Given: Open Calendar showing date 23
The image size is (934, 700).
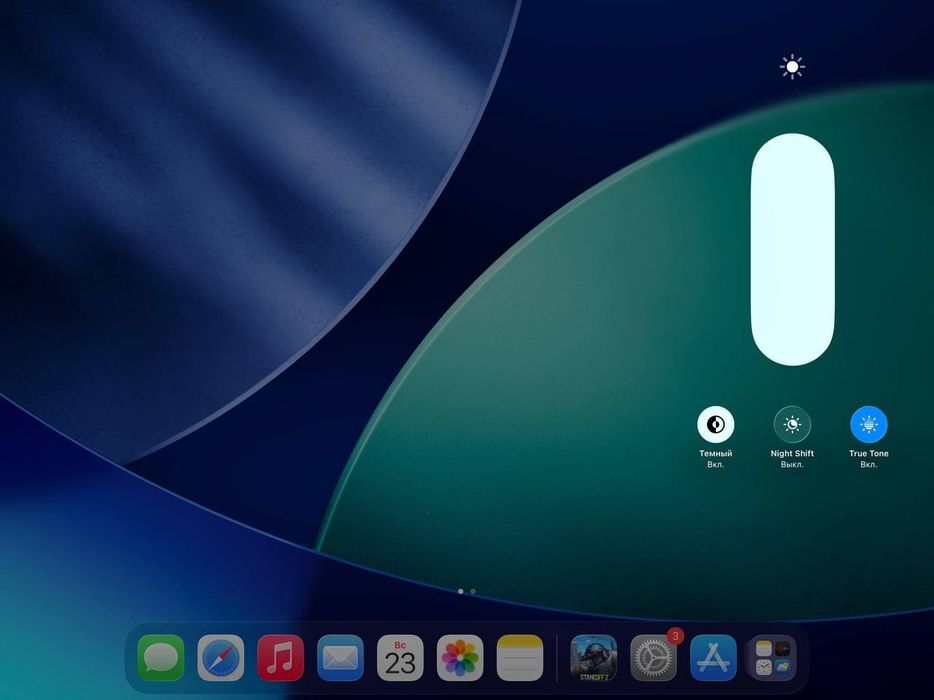Looking at the screenshot, I should tap(400, 658).
